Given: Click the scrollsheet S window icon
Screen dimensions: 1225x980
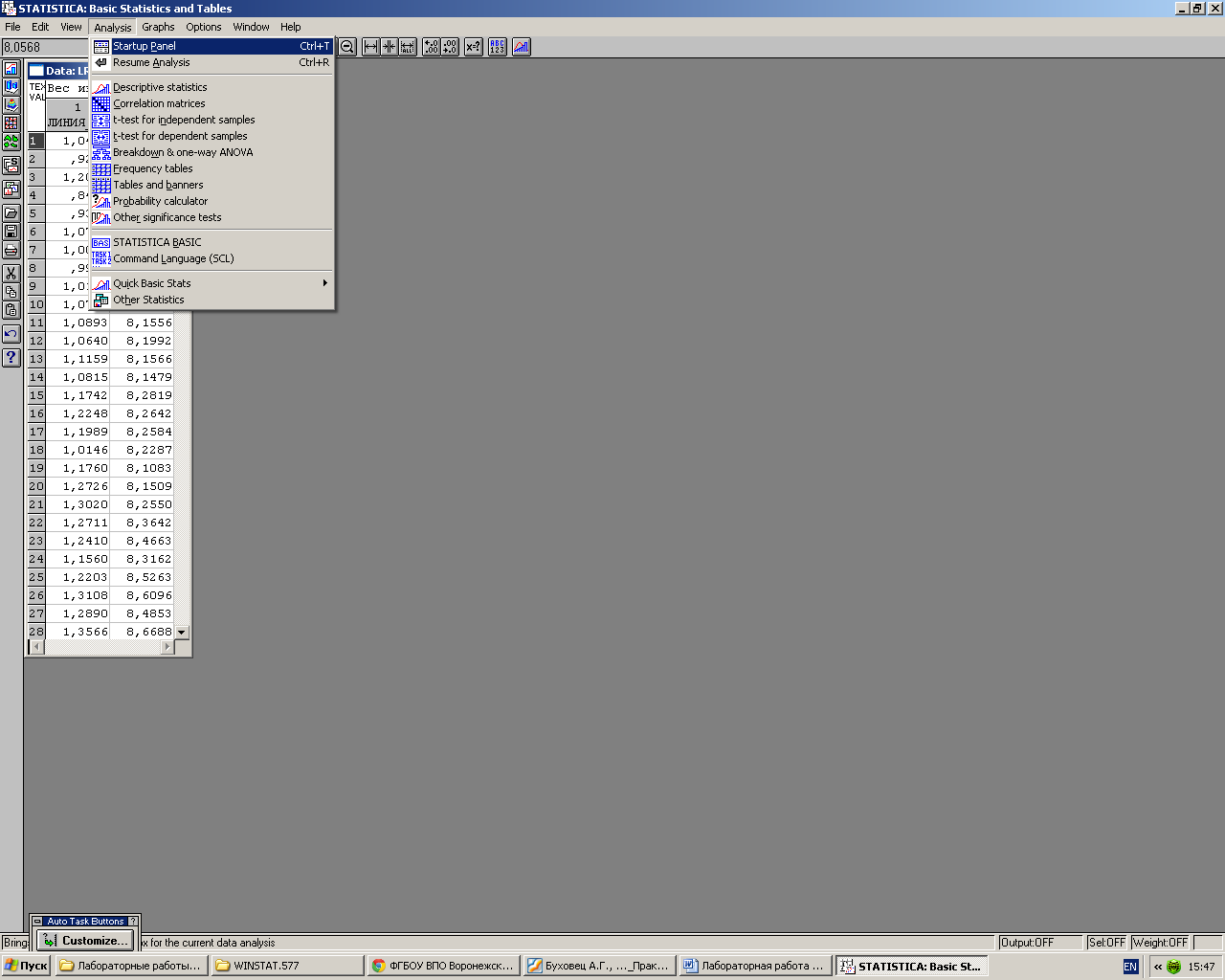Looking at the screenshot, I should click(11, 166).
